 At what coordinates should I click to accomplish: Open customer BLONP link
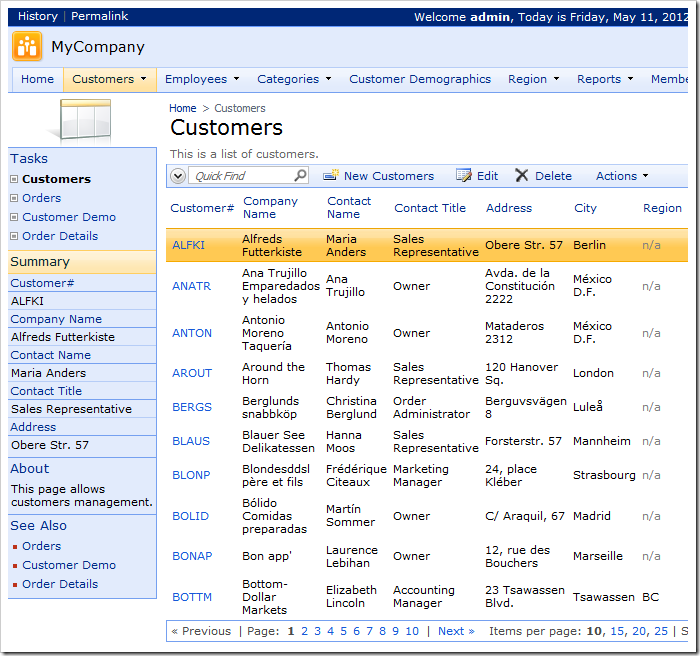[191, 475]
